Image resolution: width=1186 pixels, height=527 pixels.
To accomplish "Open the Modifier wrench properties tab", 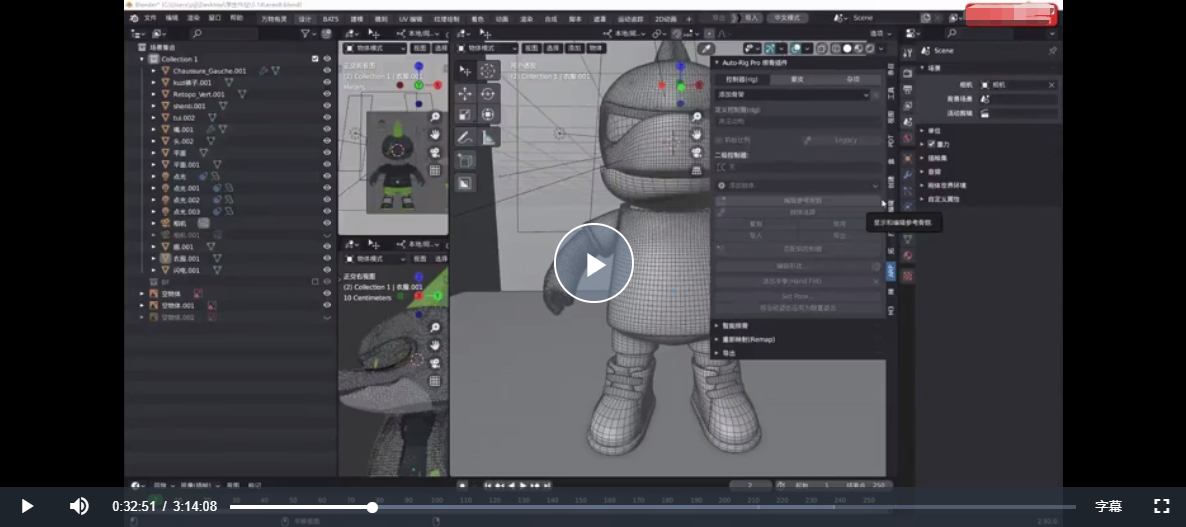I will coord(908,175).
